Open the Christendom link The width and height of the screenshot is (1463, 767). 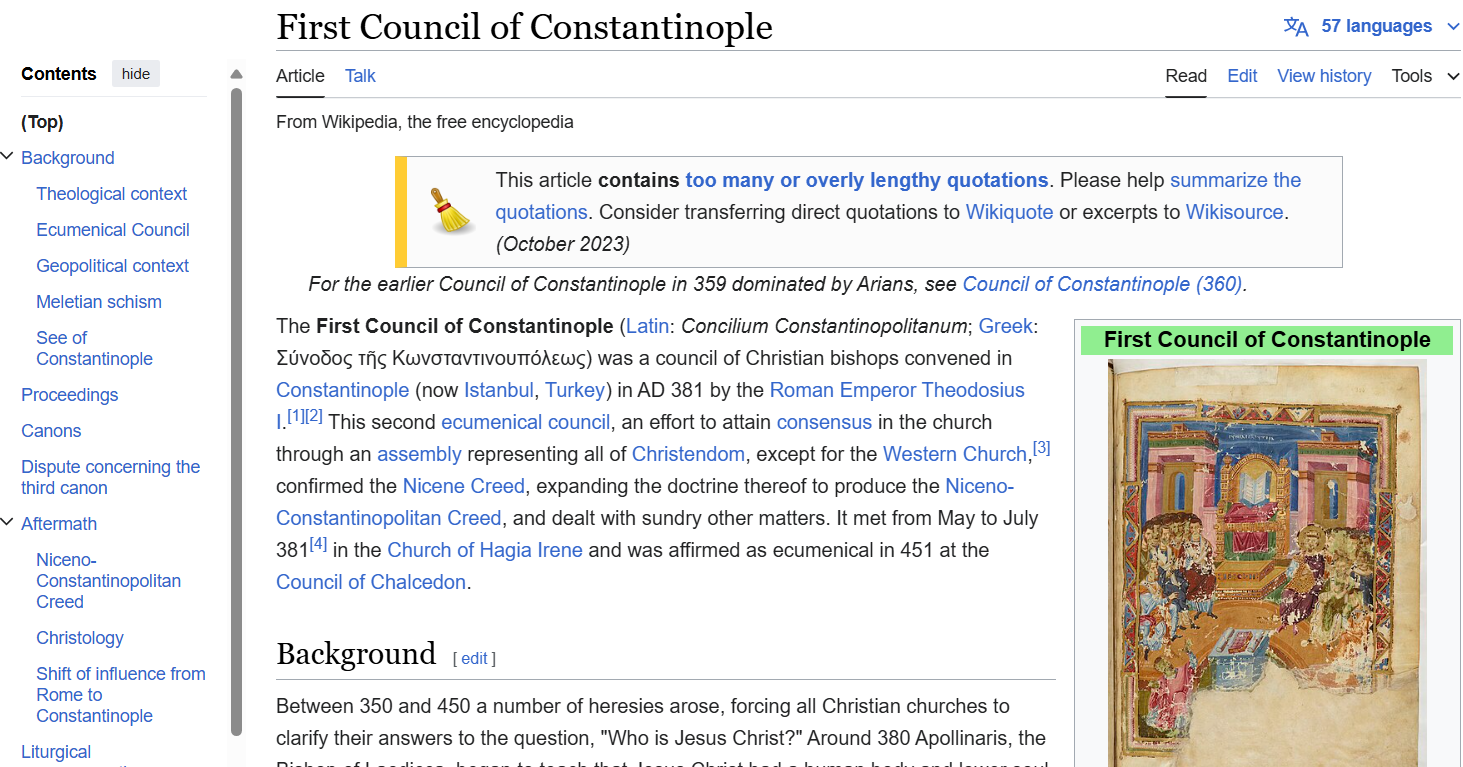[688, 454]
